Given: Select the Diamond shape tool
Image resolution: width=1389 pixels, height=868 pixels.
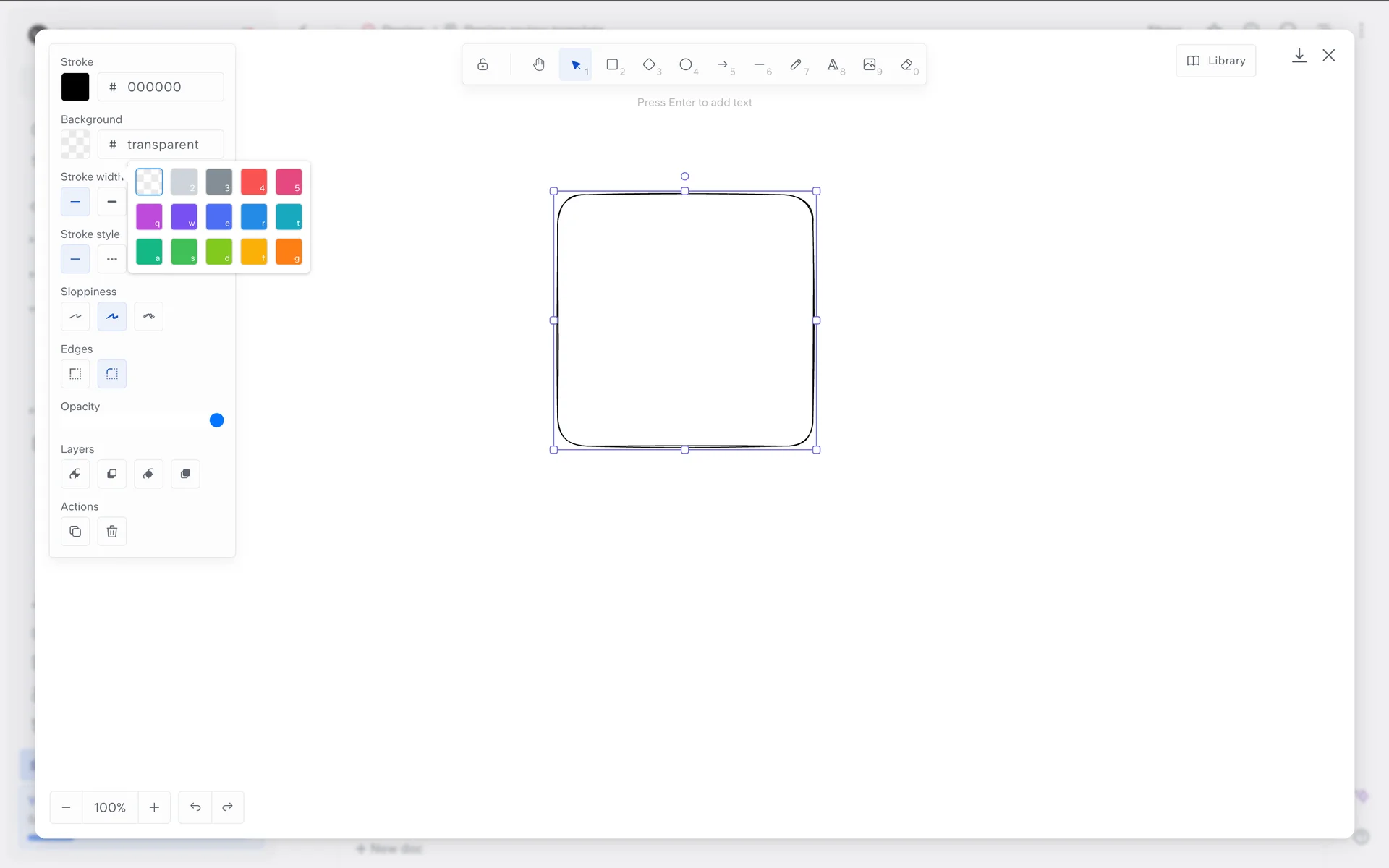Looking at the screenshot, I should point(649,65).
